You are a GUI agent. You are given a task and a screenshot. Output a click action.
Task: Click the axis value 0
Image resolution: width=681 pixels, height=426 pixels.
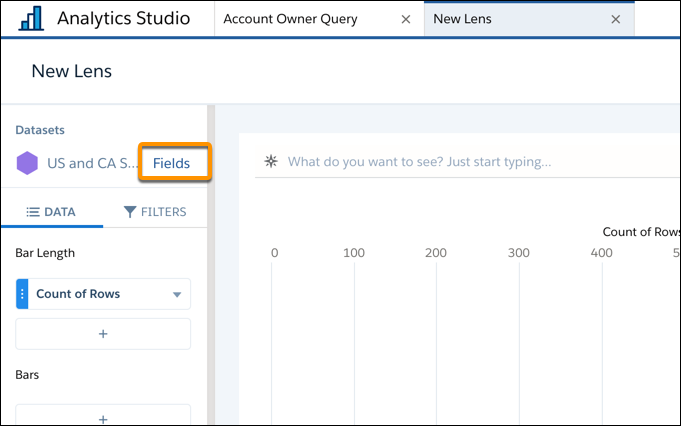(274, 253)
